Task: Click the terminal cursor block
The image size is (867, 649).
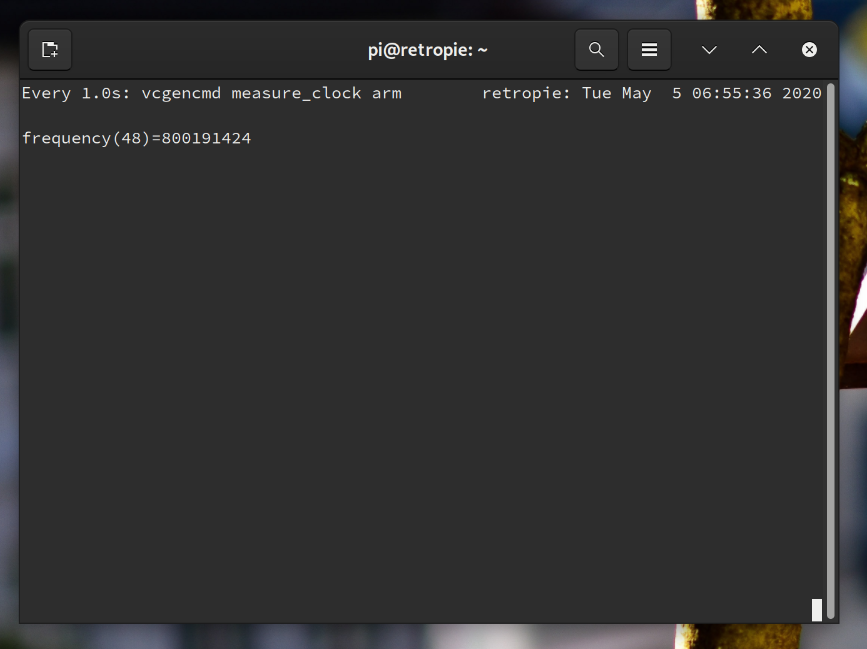Action: coord(817,610)
